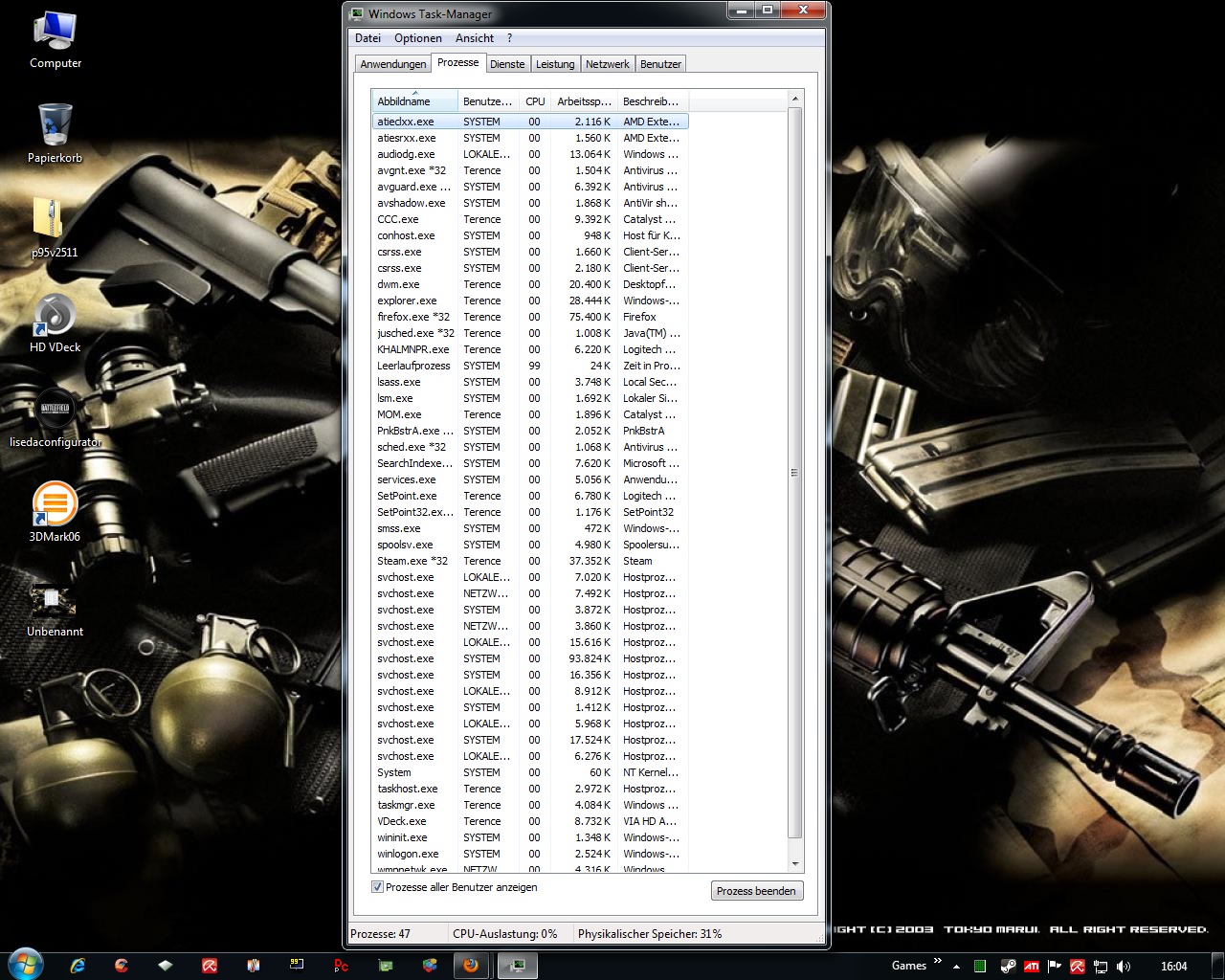Screen dimensions: 1225x980
Task: Select the dwm.exe process row
Action: 530,284
